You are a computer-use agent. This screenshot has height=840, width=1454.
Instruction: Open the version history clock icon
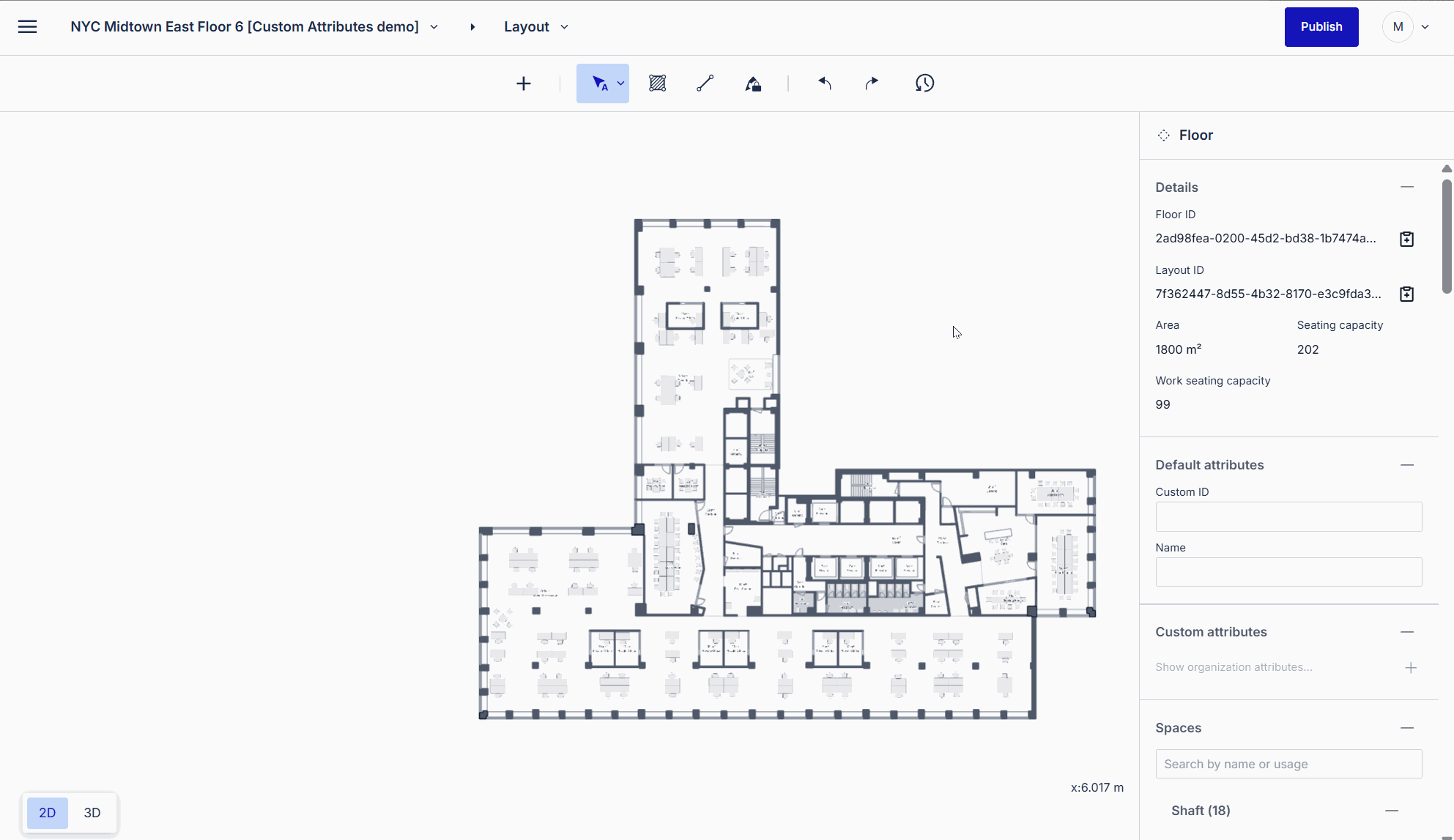924,83
